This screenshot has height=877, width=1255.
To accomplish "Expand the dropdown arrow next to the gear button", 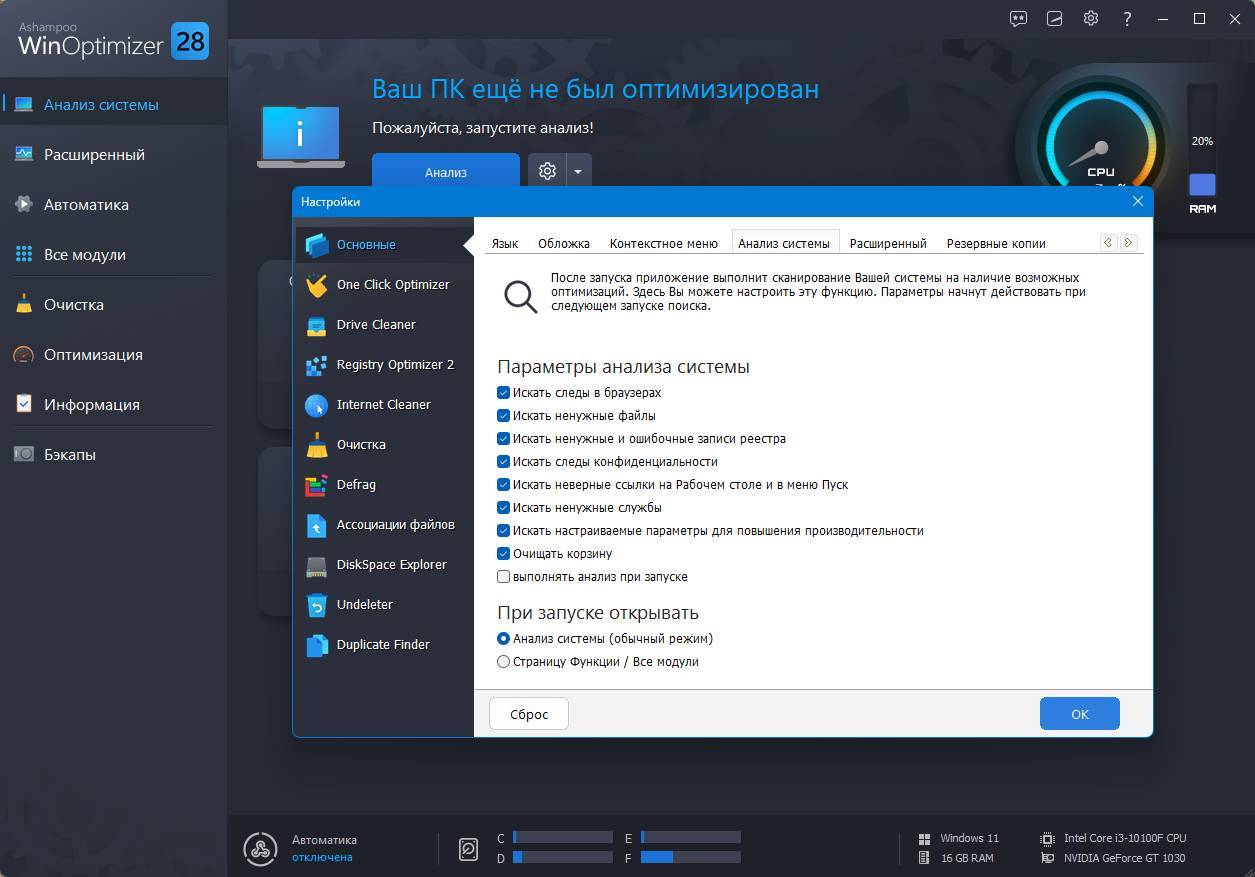I will (x=578, y=172).
